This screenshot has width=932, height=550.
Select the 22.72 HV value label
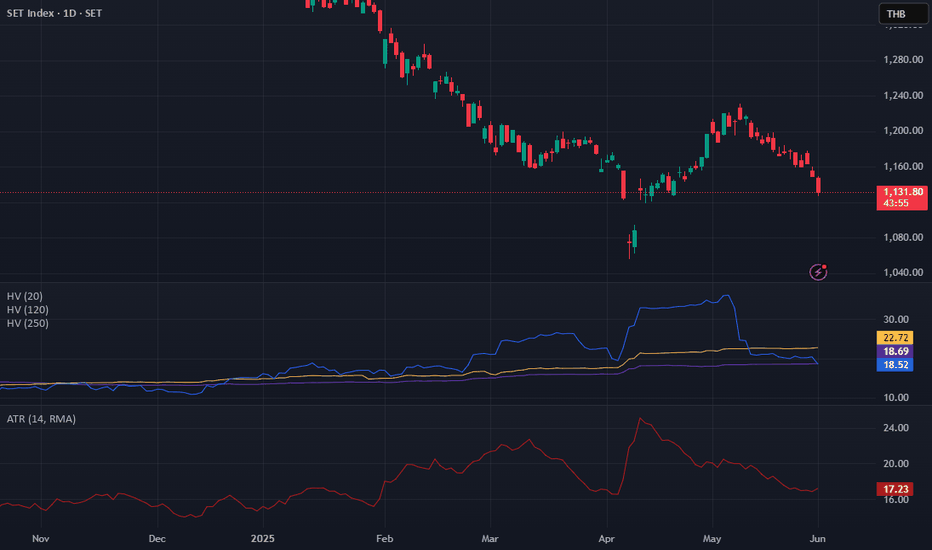click(895, 338)
